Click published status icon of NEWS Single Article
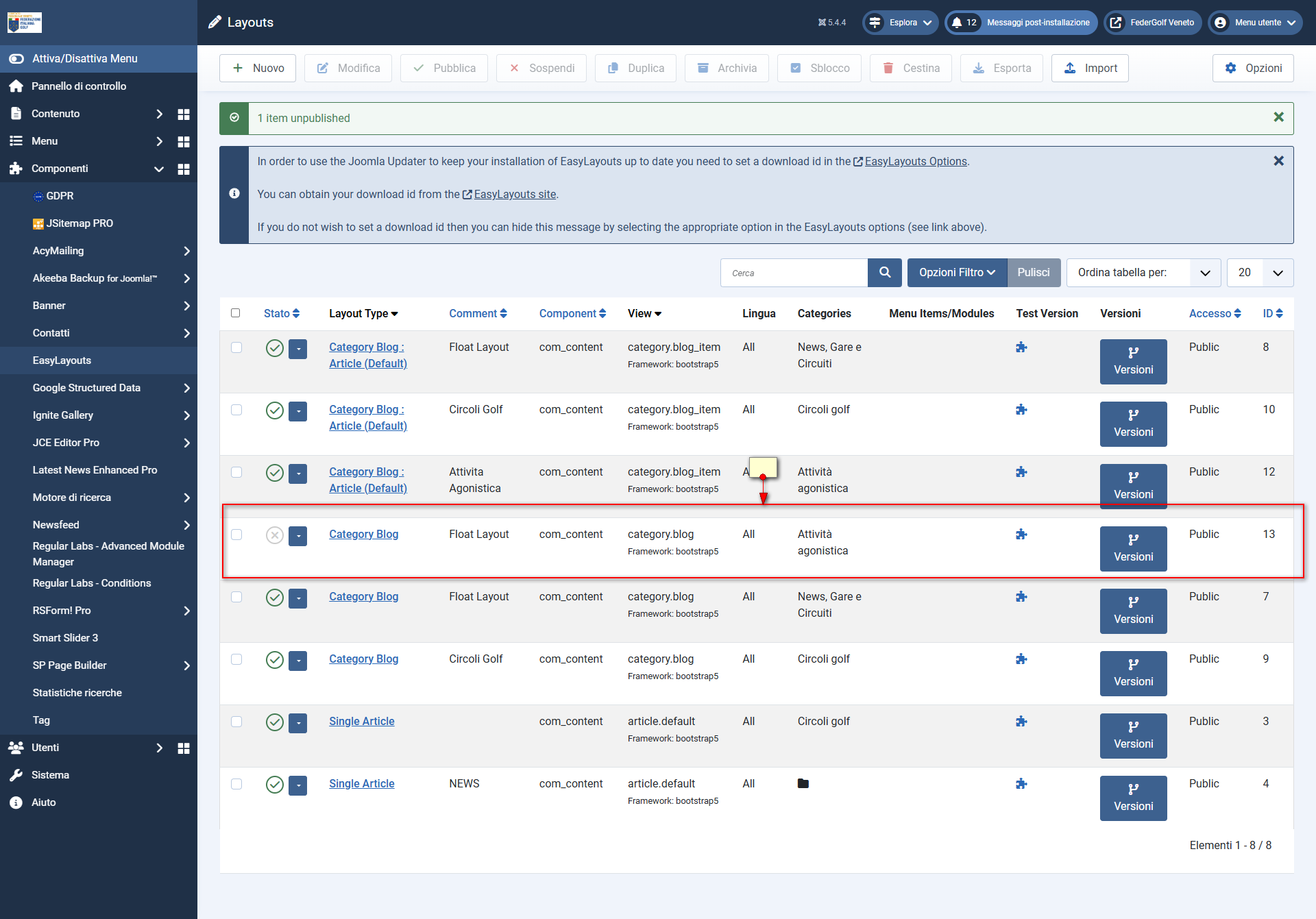The width and height of the screenshot is (1316, 919). tap(274, 785)
